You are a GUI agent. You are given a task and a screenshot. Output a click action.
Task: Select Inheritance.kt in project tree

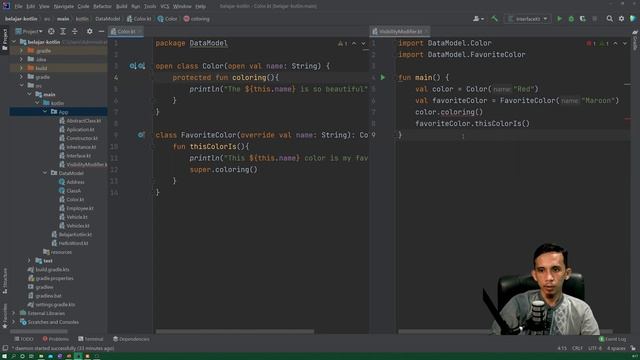[x=78, y=147]
